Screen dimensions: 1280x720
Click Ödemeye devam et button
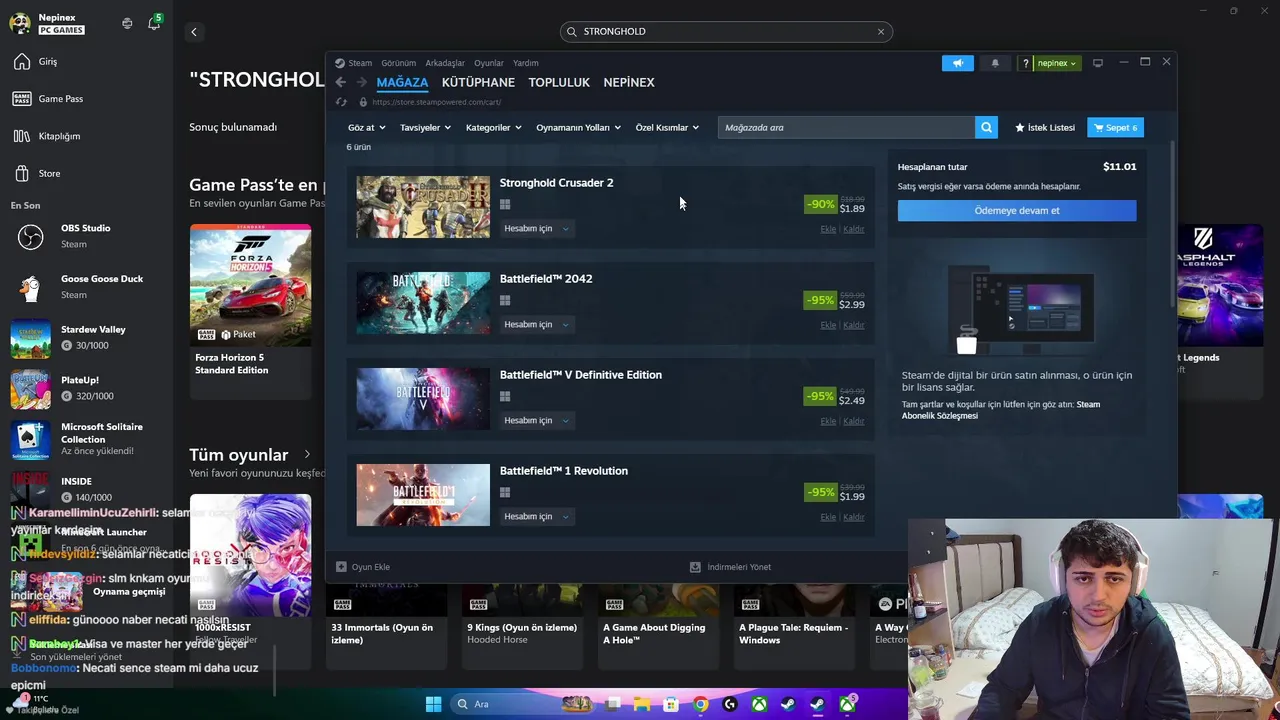pos(1017,210)
